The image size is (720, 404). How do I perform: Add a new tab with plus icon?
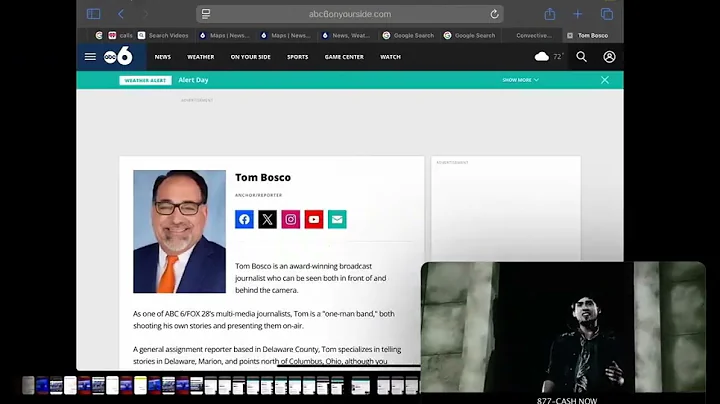(578, 14)
